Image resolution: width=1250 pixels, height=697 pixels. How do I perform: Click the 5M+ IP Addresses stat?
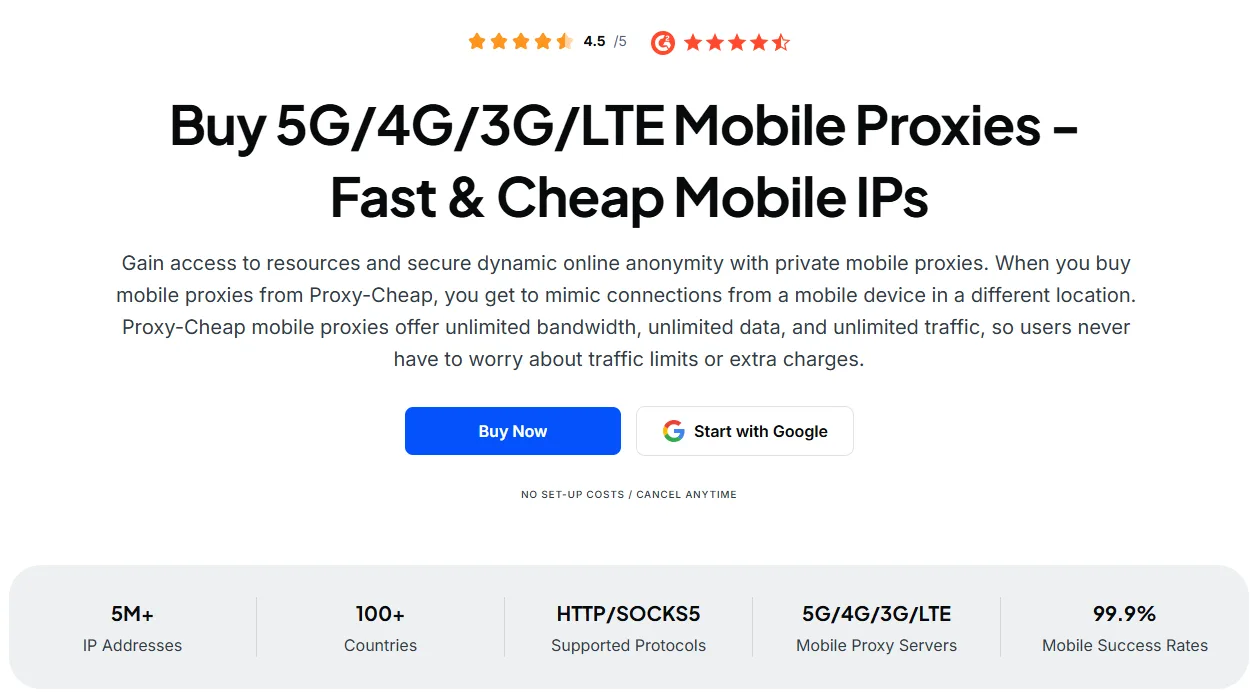(132, 628)
